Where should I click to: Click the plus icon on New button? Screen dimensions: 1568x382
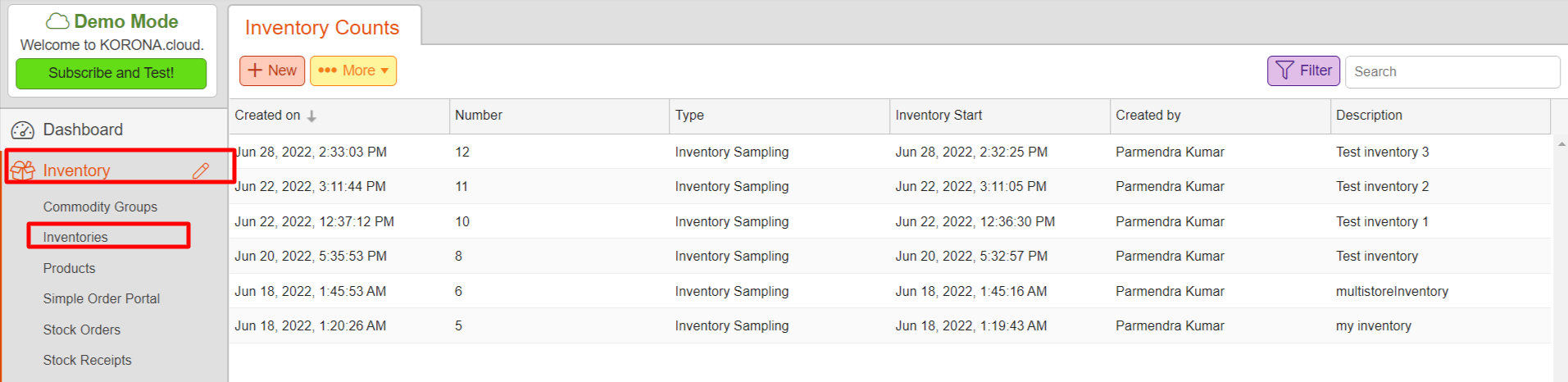point(255,70)
